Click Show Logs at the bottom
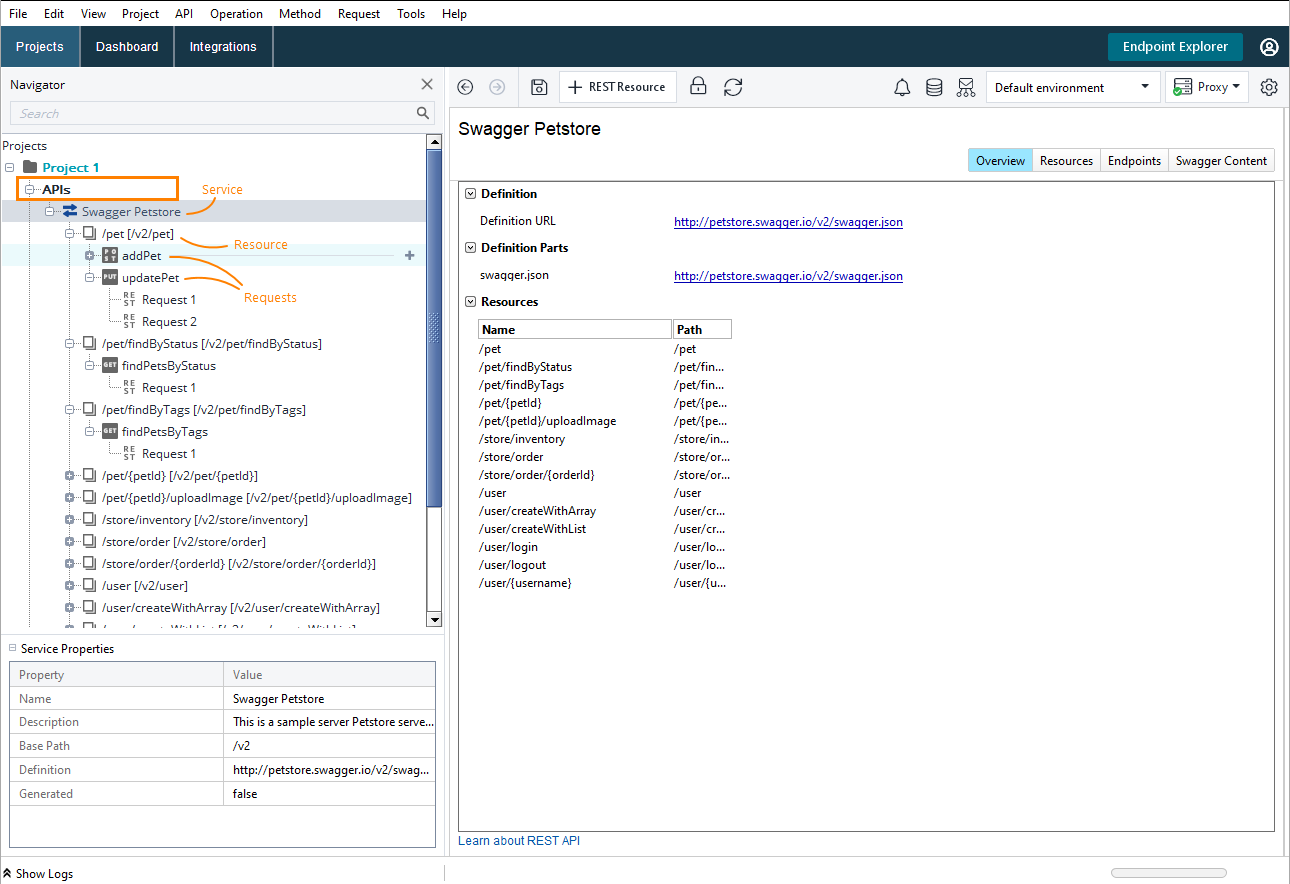This screenshot has height=884, width=1290. (x=44, y=873)
